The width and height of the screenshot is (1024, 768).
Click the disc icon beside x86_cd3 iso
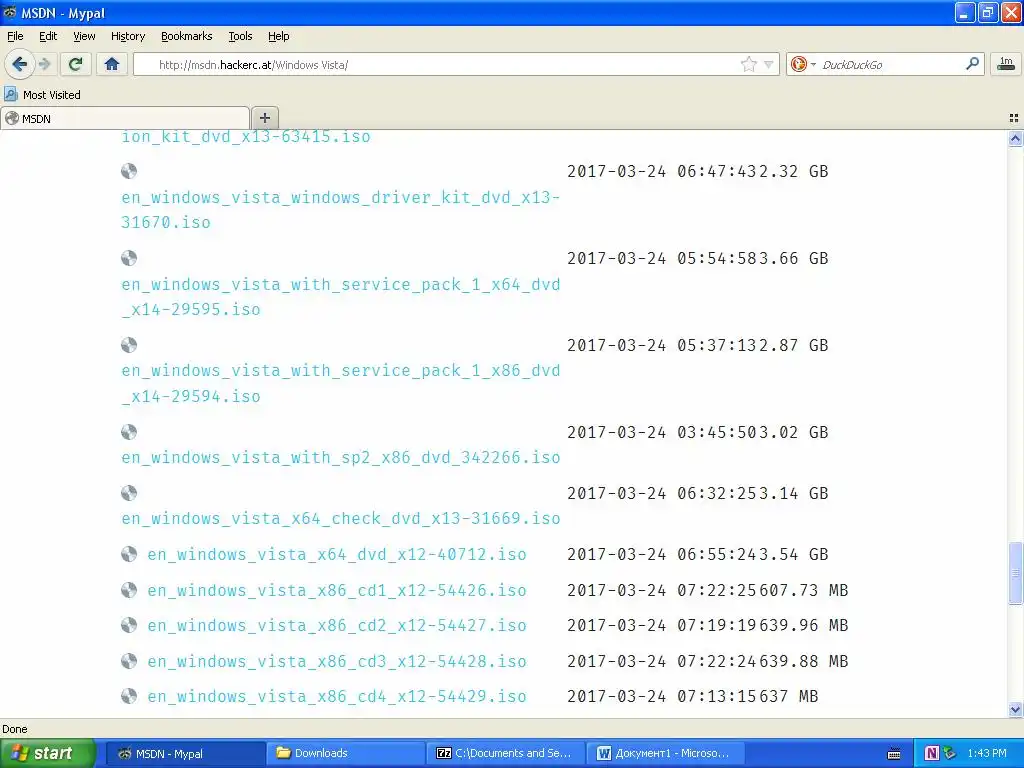pos(129,661)
